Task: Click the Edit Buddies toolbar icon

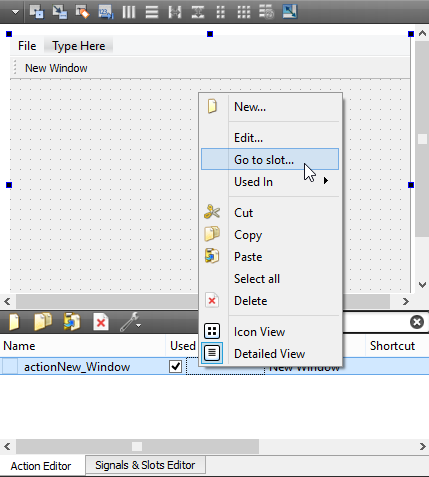Action: click(83, 12)
